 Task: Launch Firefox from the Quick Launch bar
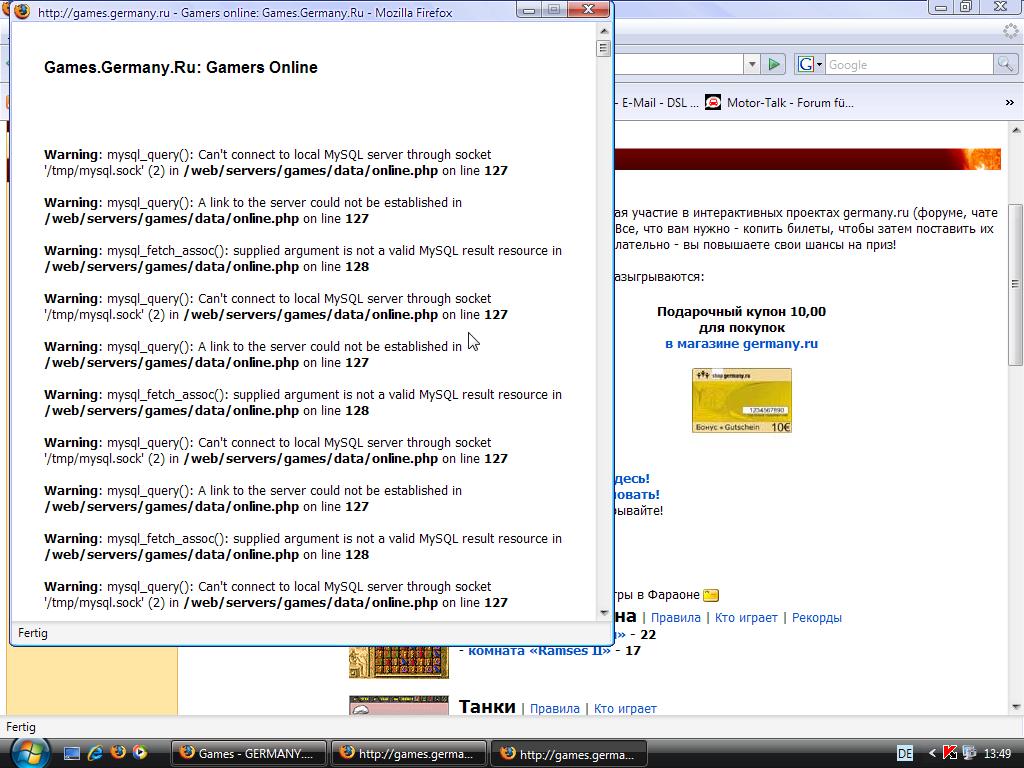coord(118,752)
